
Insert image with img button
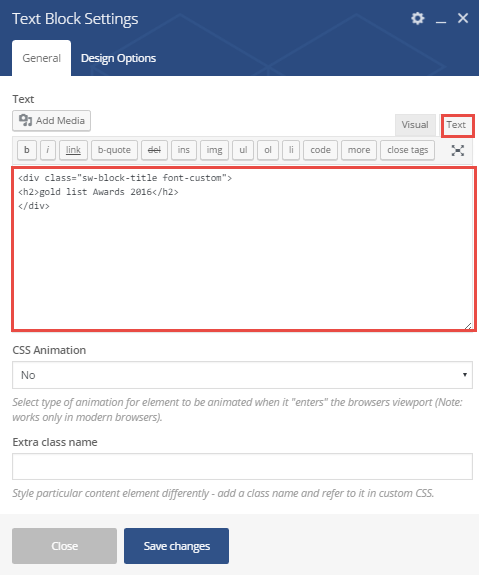[x=214, y=150]
